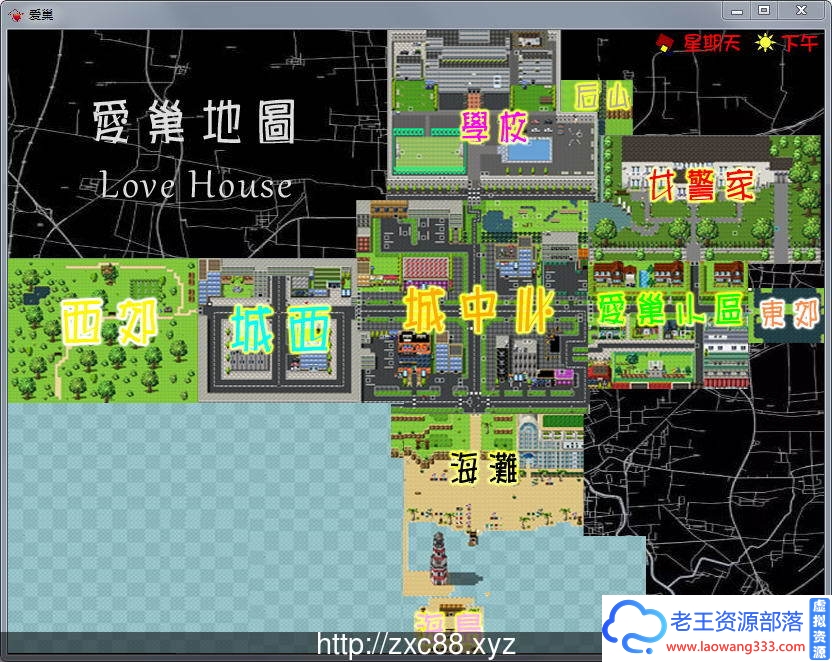The width and height of the screenshot is (832, 662).
Task: Click the vertical 虚拟资源 badge on the right
Action: [818, 628]
